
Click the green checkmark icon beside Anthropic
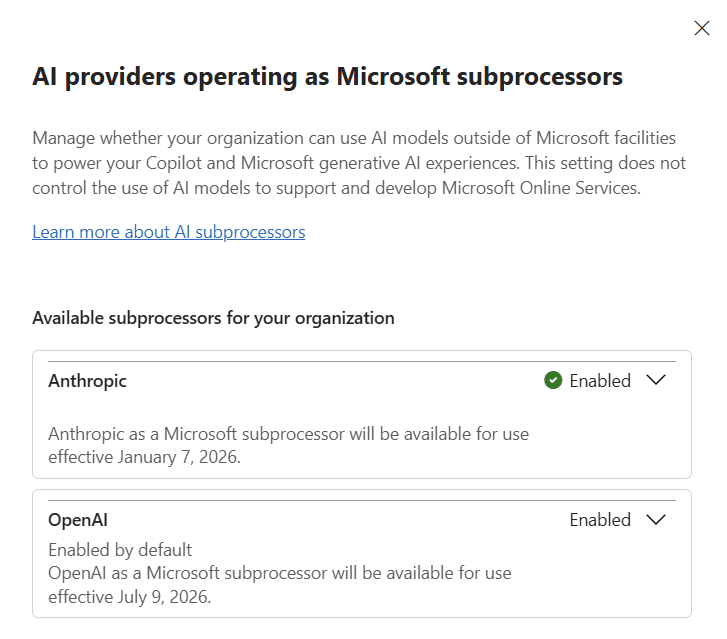point(553,380)
